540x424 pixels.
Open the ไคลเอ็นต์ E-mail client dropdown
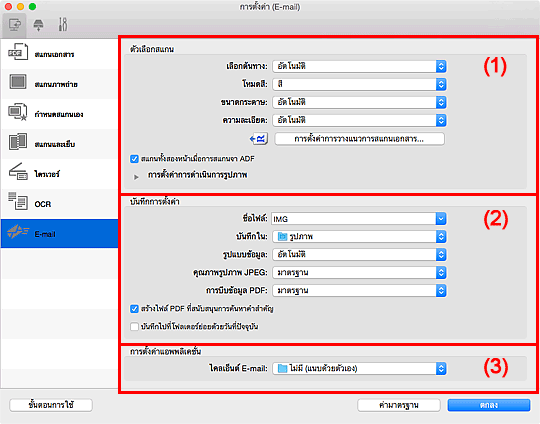point(359,369)
